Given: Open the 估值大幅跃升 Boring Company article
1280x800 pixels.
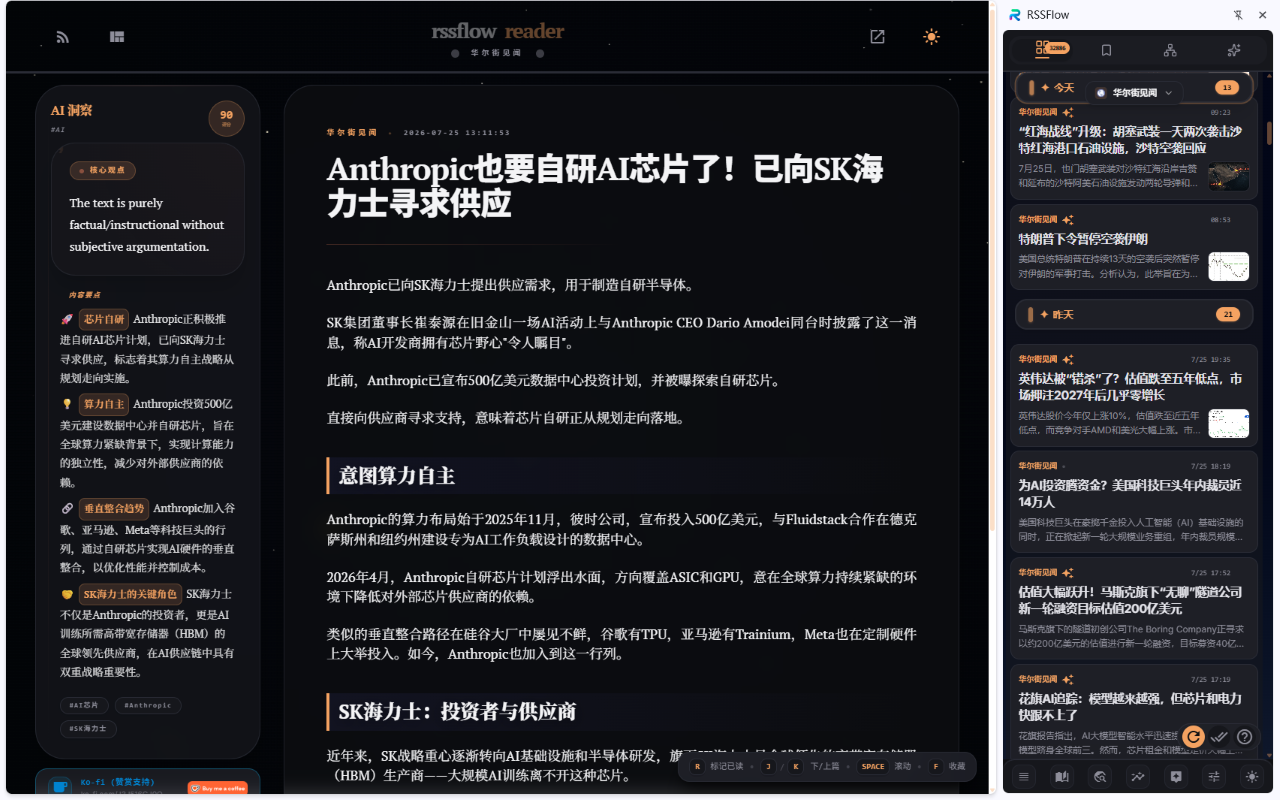Looking at the screenshot, I should [x=1133, y=608].
